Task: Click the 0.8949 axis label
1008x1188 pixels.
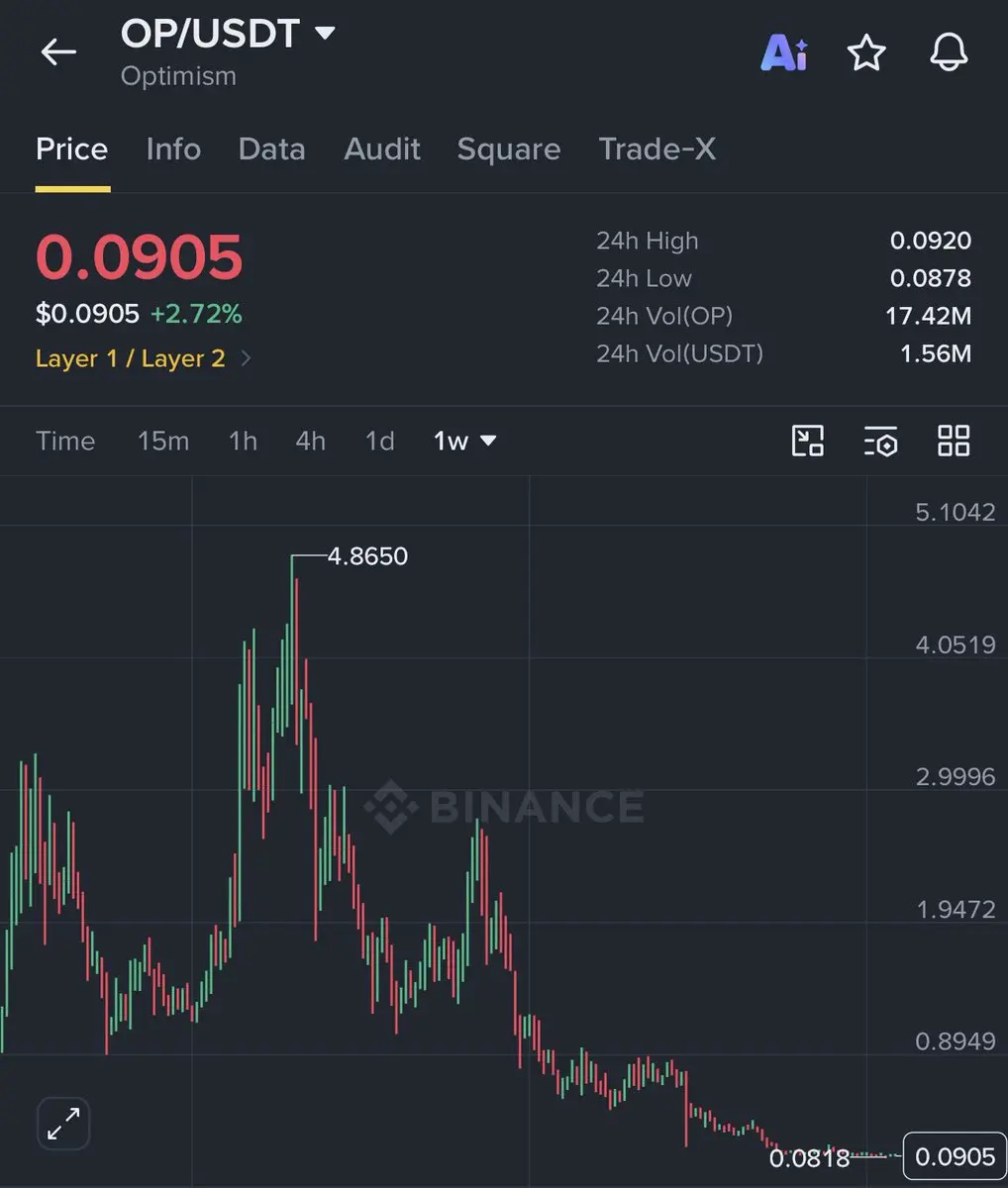Action: (x=956, y=1040)
